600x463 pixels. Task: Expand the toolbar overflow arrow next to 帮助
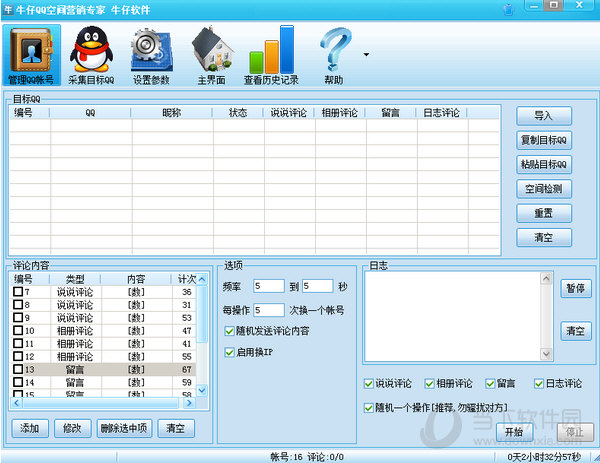click(x=366, y=54)
